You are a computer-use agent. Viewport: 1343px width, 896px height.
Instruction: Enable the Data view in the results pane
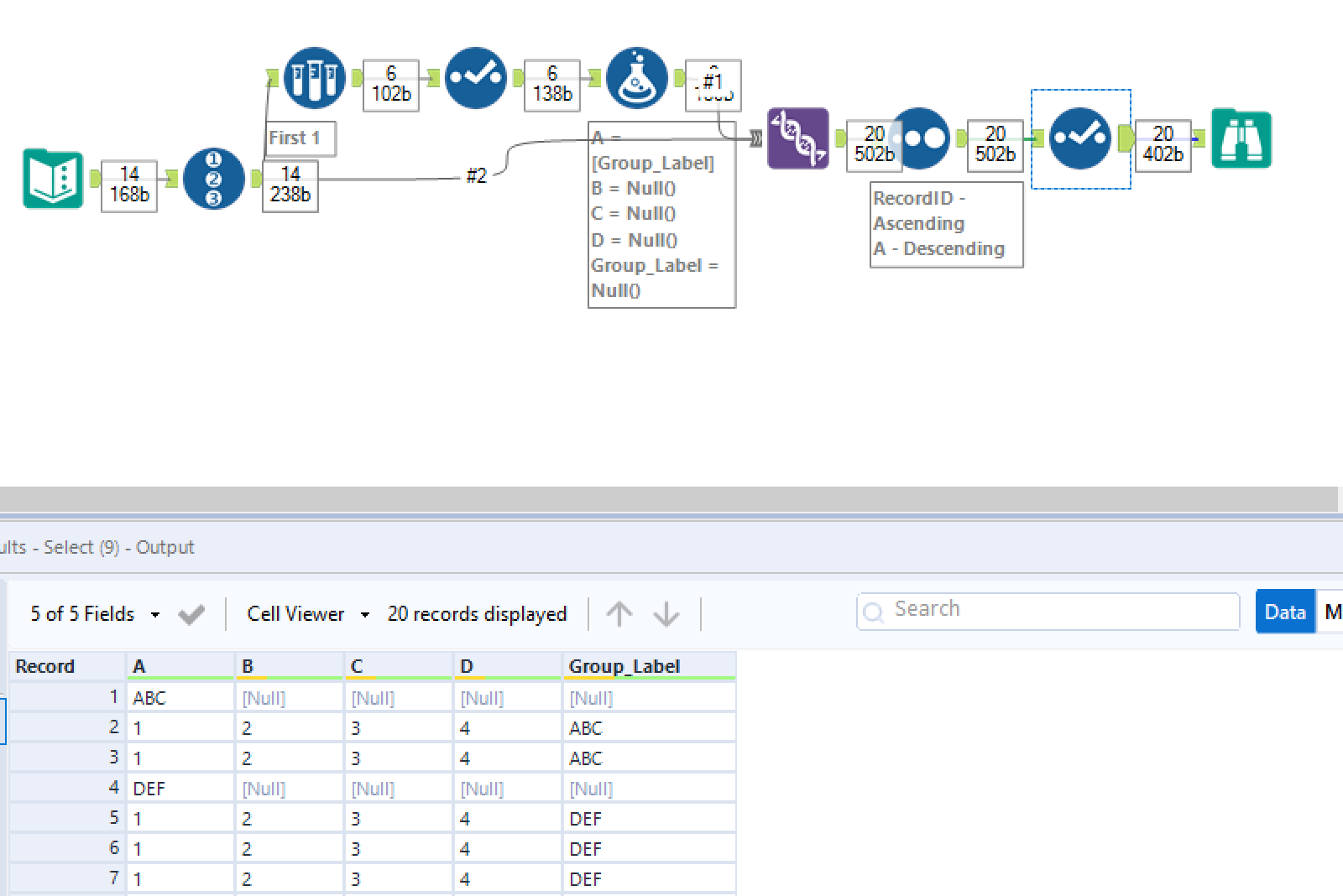(1284, 612)
